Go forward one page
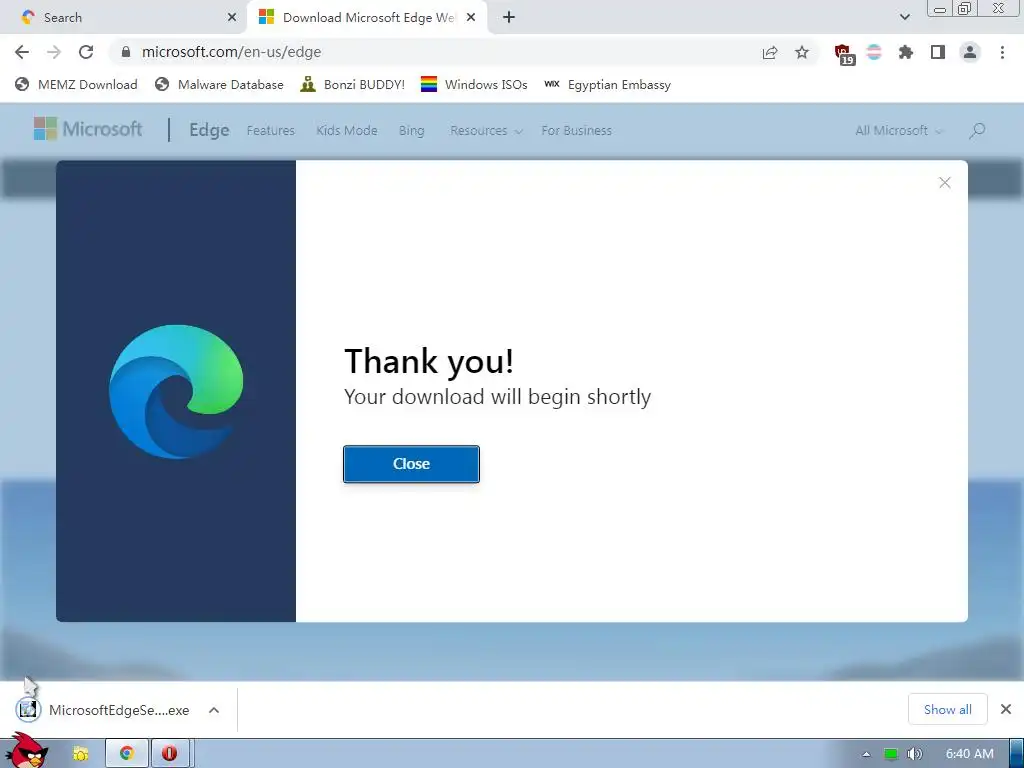This screenshot has width=1024, height=768. point(54,52)
